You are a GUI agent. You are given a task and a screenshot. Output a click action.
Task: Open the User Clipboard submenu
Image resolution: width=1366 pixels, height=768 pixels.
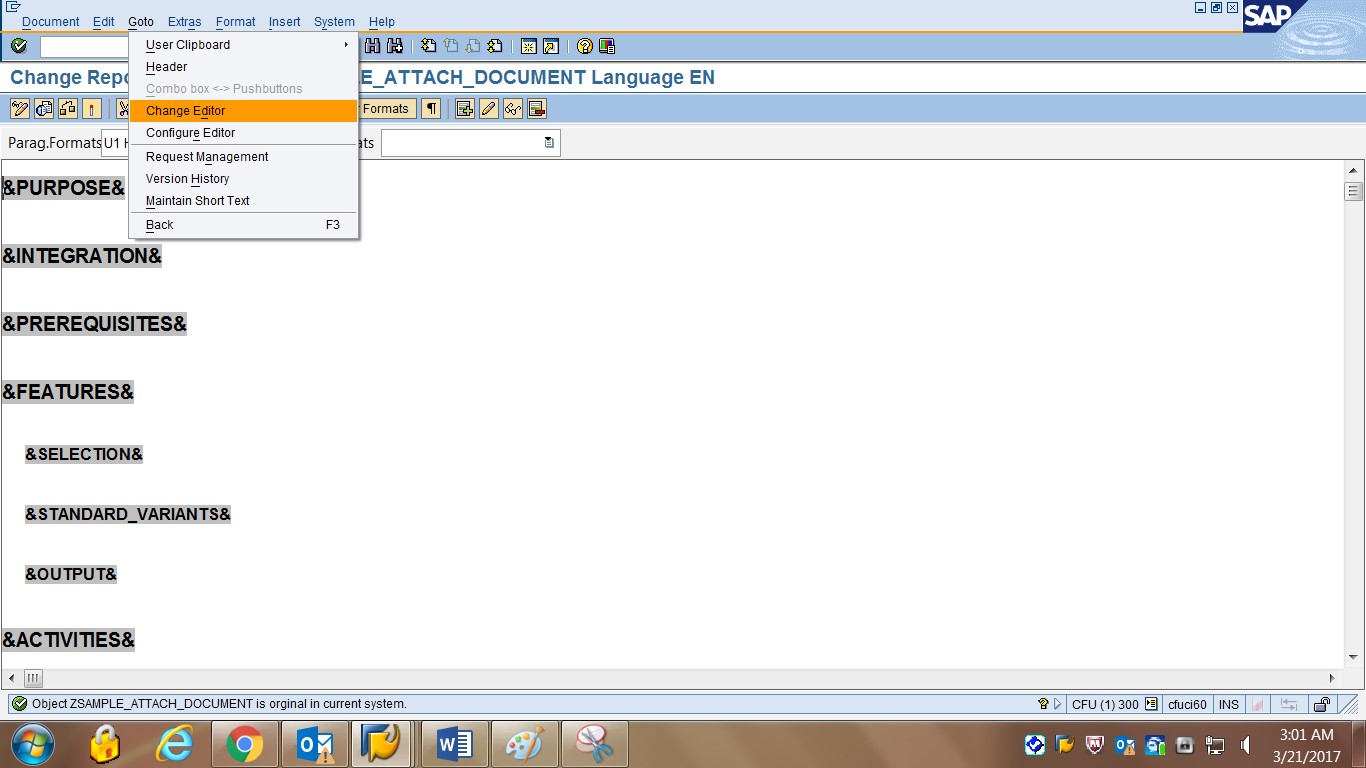pyautogui.click(x=187, y=44)
